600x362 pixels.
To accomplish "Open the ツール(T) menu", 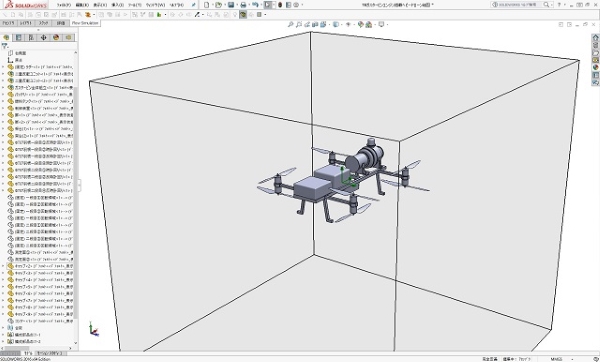I will [135, 5].
